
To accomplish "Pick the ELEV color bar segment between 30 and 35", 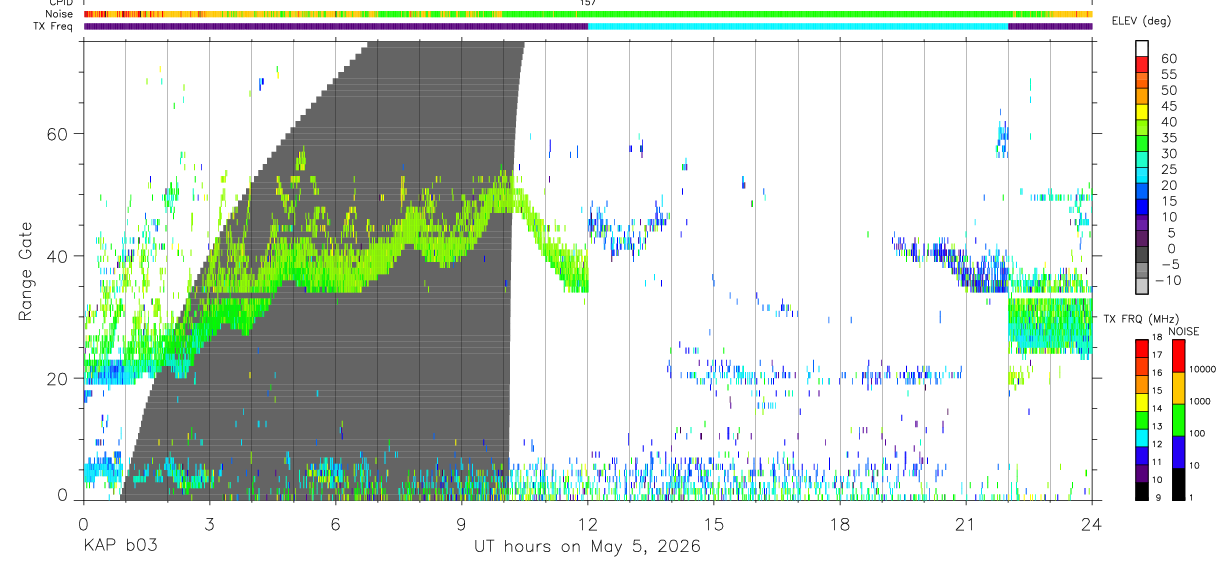I will [1143, 145].
